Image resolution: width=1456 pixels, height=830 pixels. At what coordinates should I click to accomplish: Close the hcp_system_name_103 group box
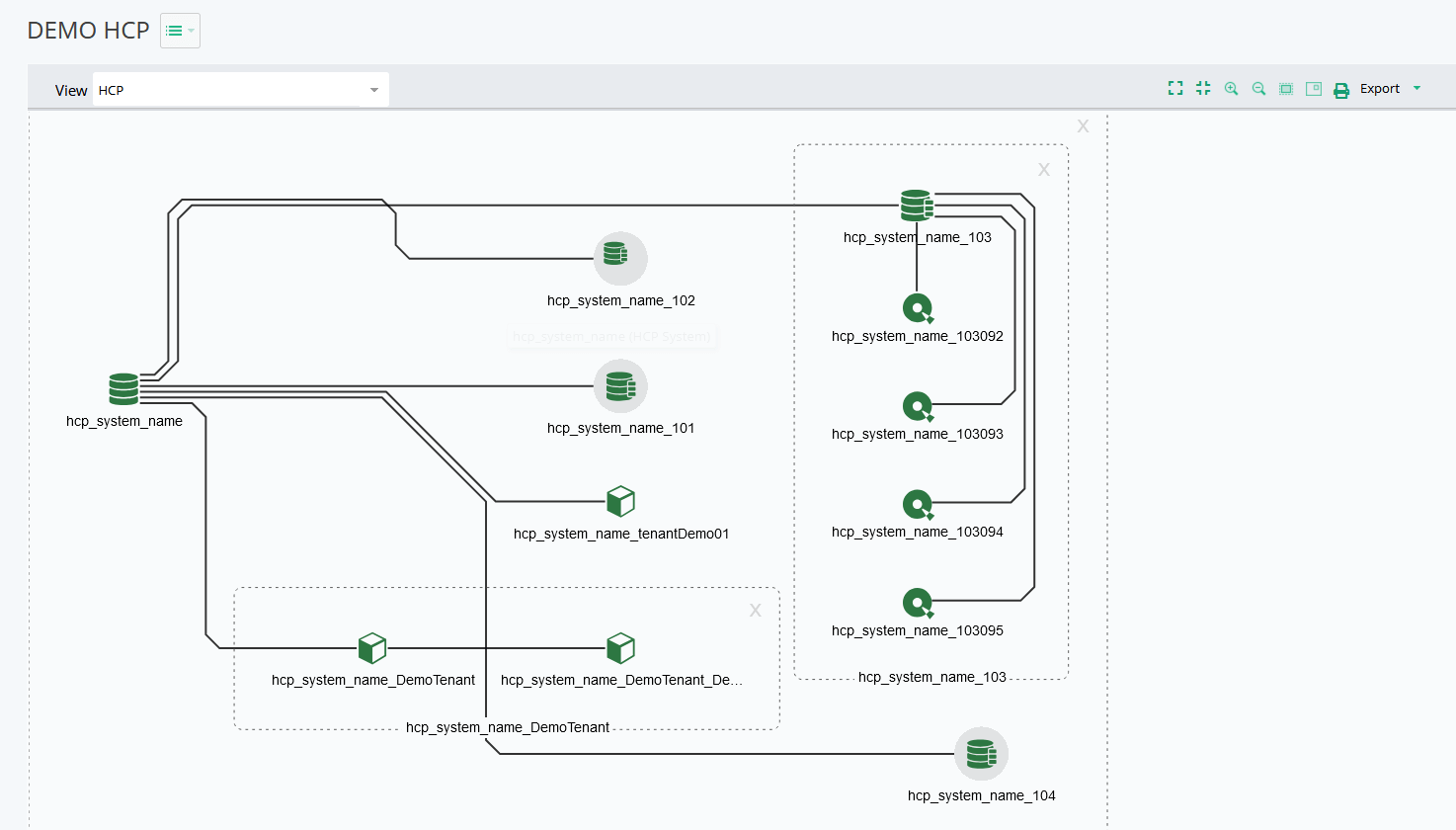(x=1043, y=170)
